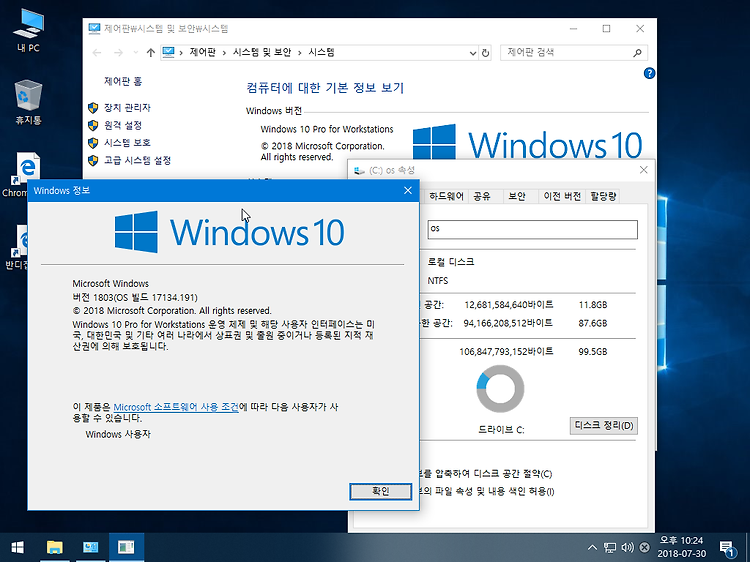The height and width of the screenshot is (562, 750).
Task: Click shield icon beside 원격 설정
Action: click(x=93, y=125)
